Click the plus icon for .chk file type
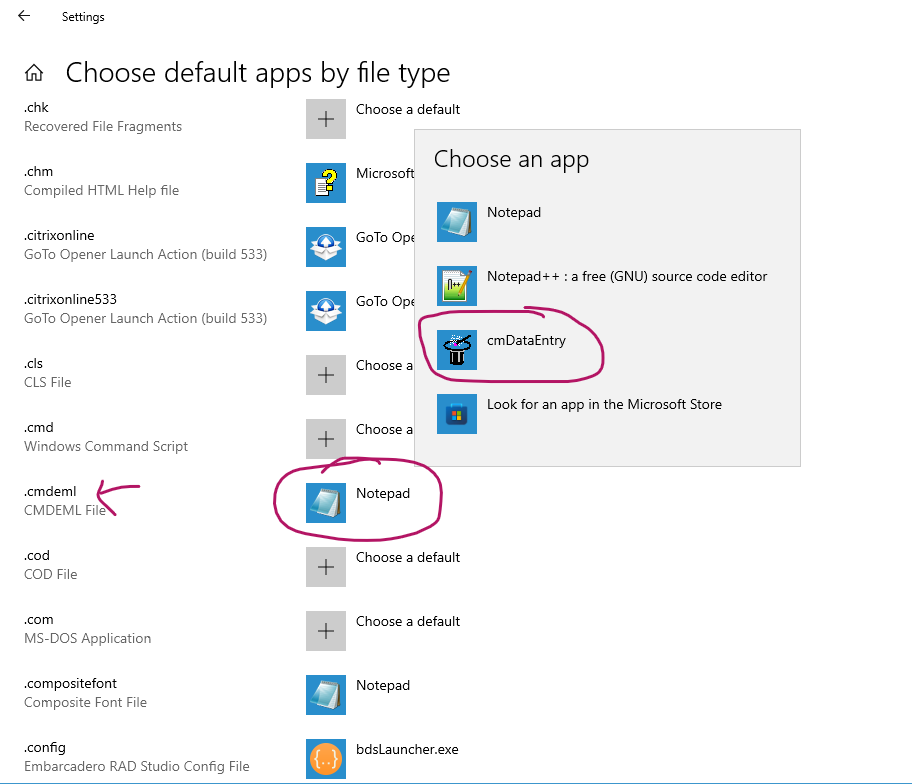Screen dimensions: 912x784 pos(326,119)
